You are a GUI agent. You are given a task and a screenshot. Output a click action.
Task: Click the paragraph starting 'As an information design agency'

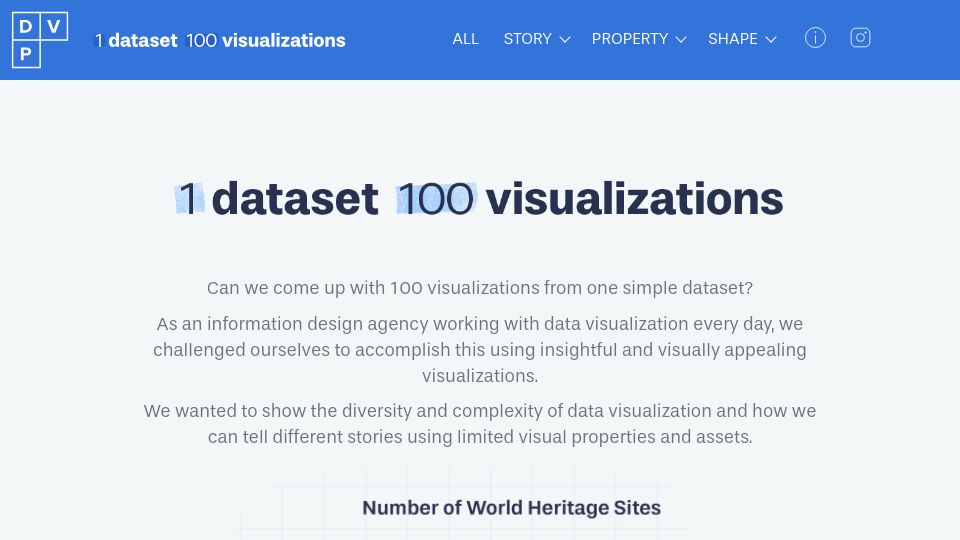tap(479, 350)
